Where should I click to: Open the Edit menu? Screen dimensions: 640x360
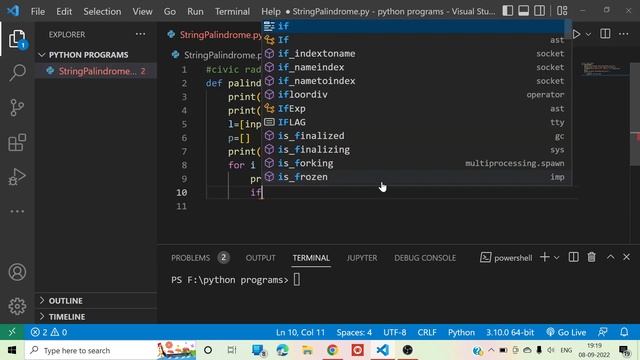pyautogui.click(x=64, y=11)
